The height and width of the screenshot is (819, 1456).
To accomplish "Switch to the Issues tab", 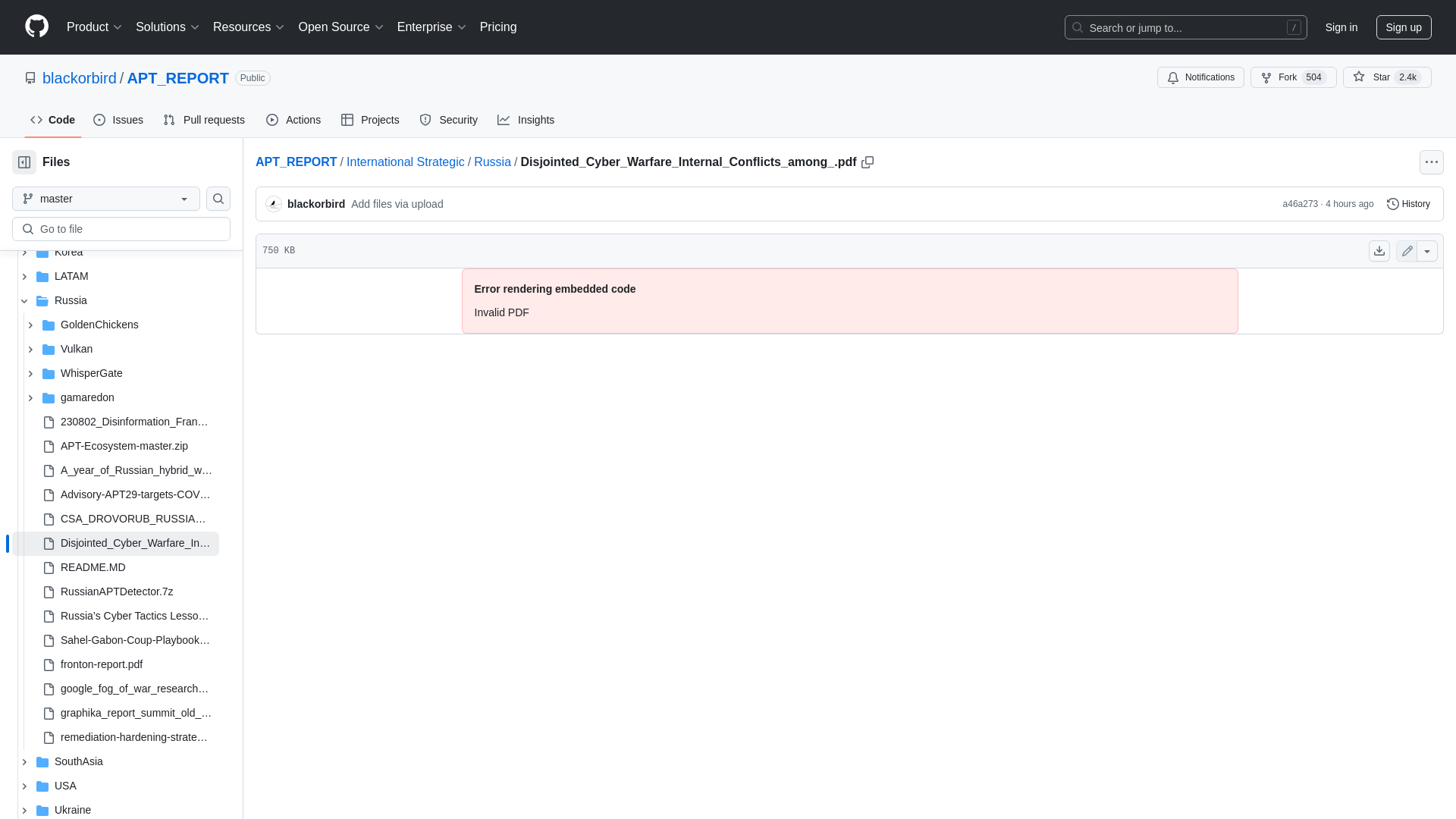I will point(118,120).
